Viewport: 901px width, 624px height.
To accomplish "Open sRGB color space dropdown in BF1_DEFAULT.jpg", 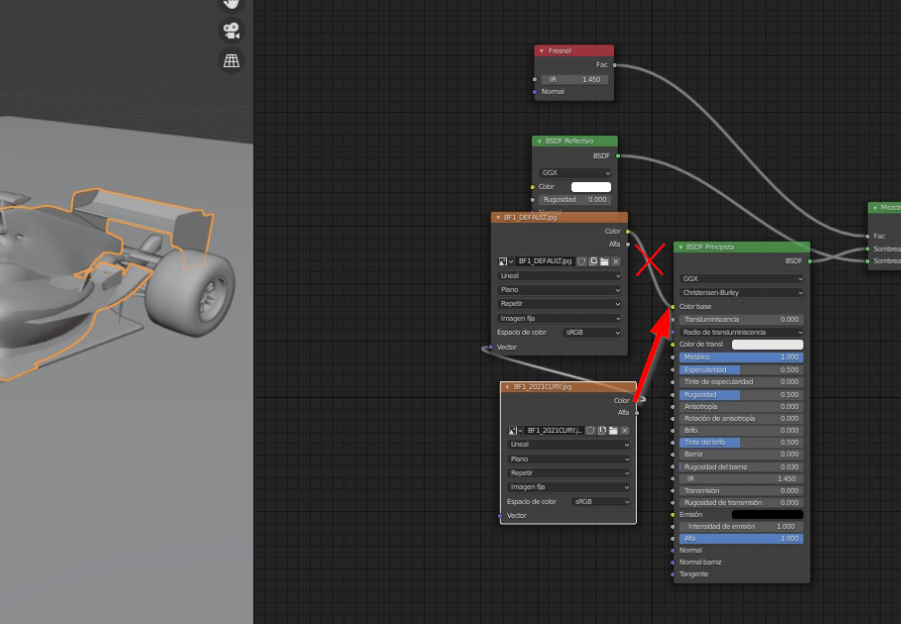I will pyautogui.click(x=592, y=332).
